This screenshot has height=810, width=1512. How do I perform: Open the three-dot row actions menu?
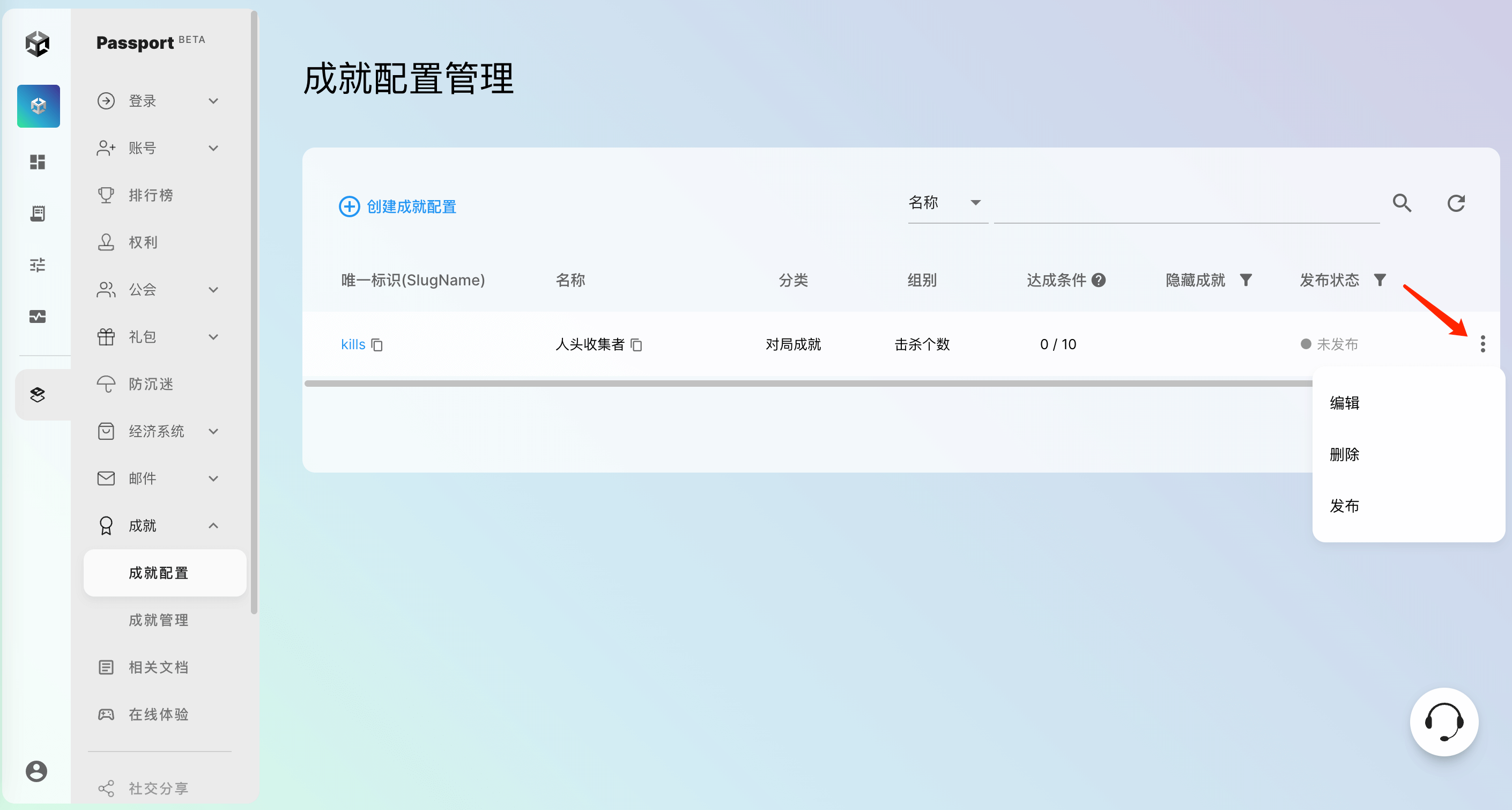click(x=1482, y=344)
